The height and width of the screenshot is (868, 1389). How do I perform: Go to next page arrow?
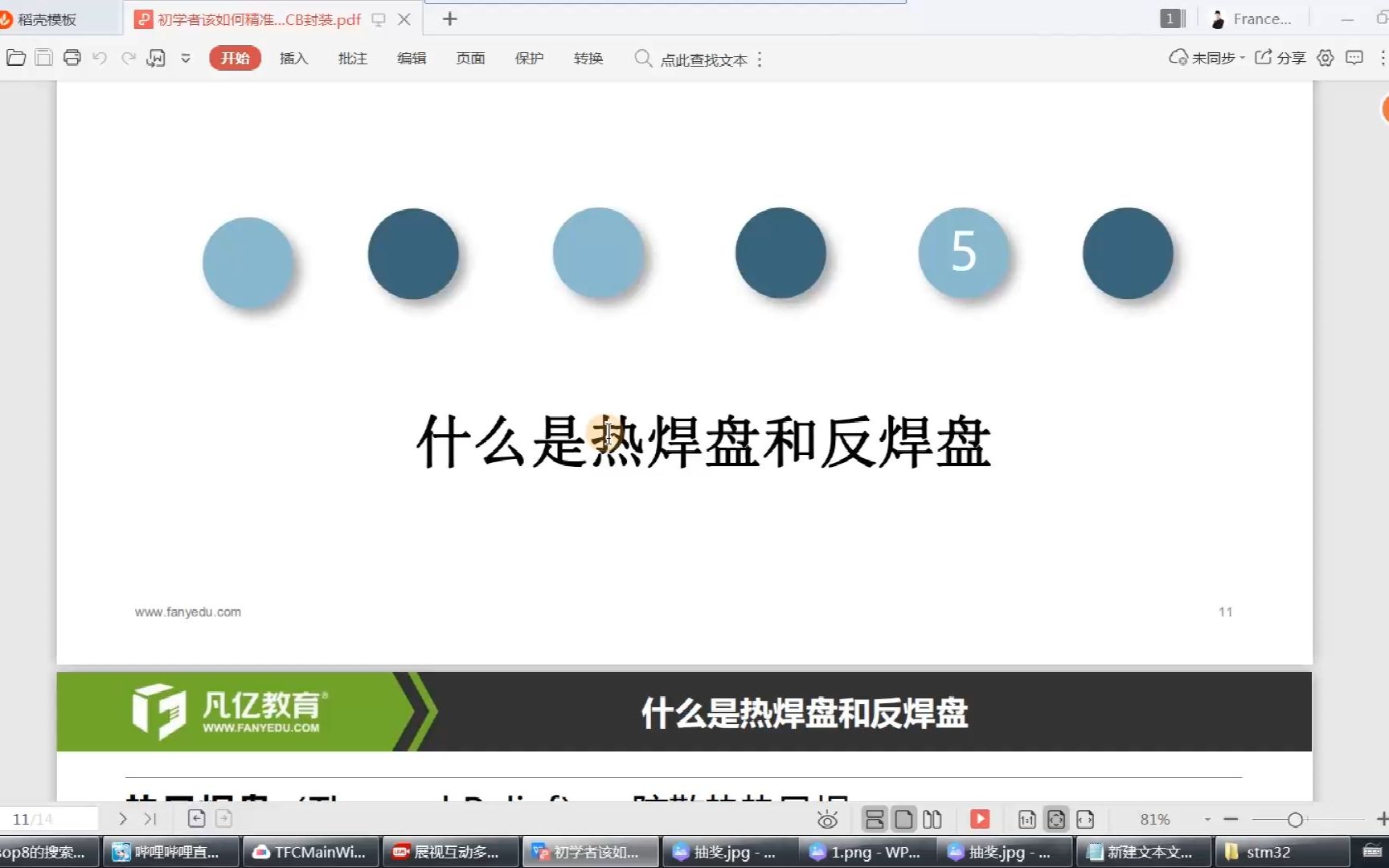click(123, 819)
